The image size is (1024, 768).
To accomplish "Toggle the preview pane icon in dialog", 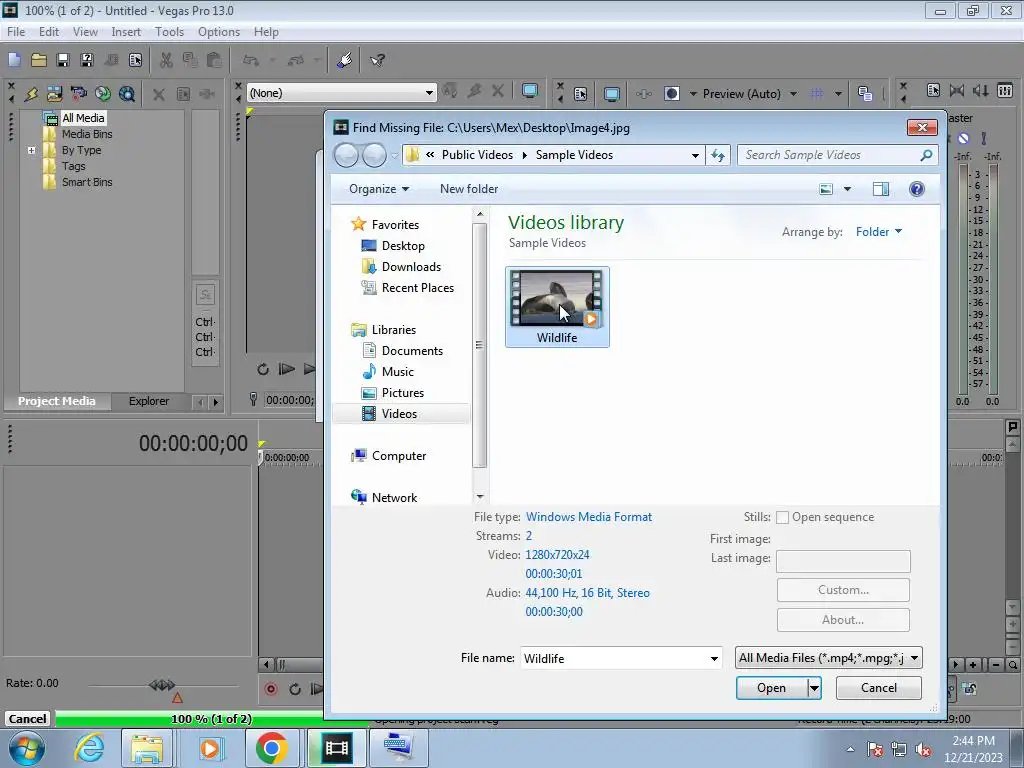I will (881, 189).
